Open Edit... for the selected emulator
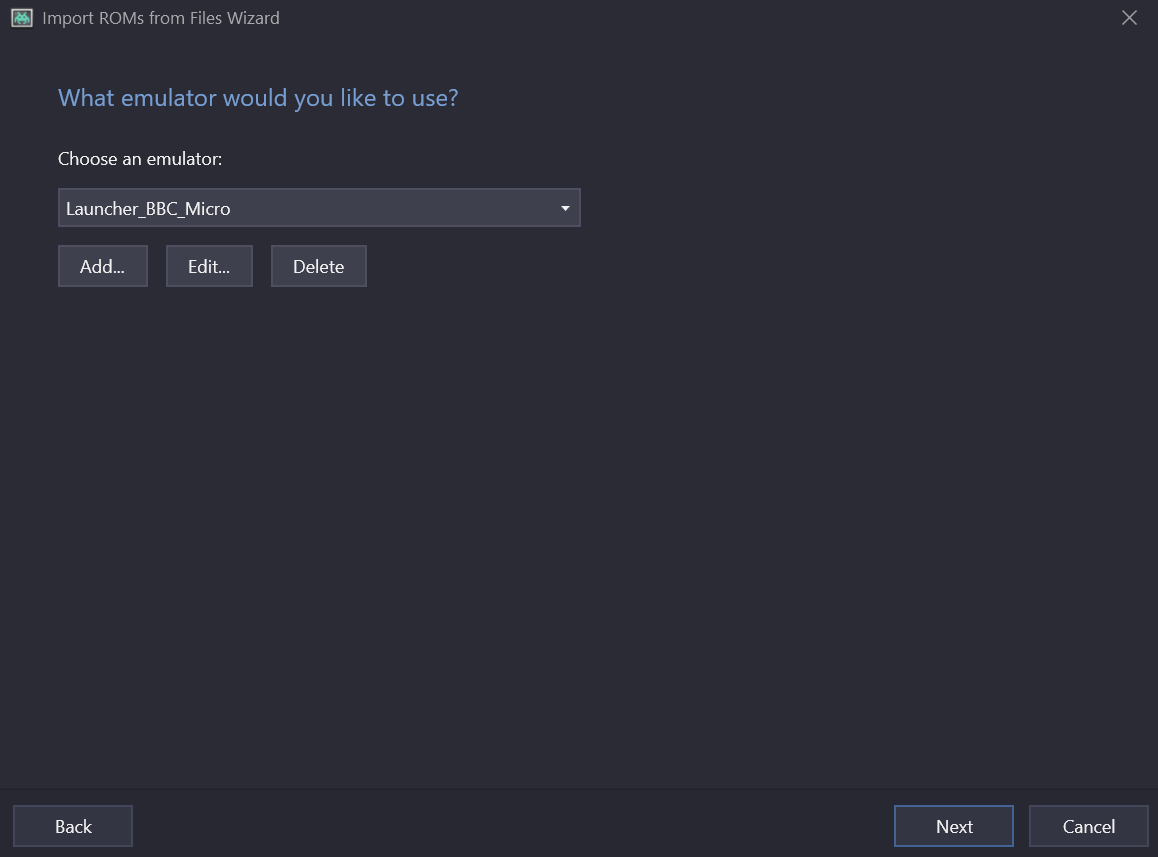The image size is (1158, 857). [x=209, y=267]
